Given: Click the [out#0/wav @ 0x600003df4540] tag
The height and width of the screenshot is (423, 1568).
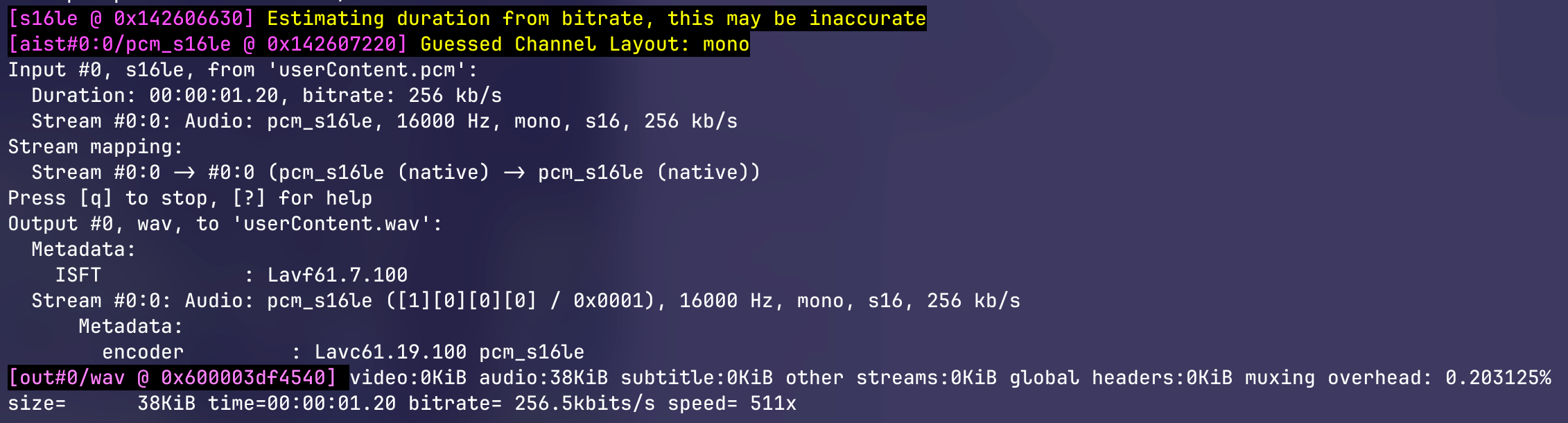Looking at the screenshot, I should coord(173,378).
